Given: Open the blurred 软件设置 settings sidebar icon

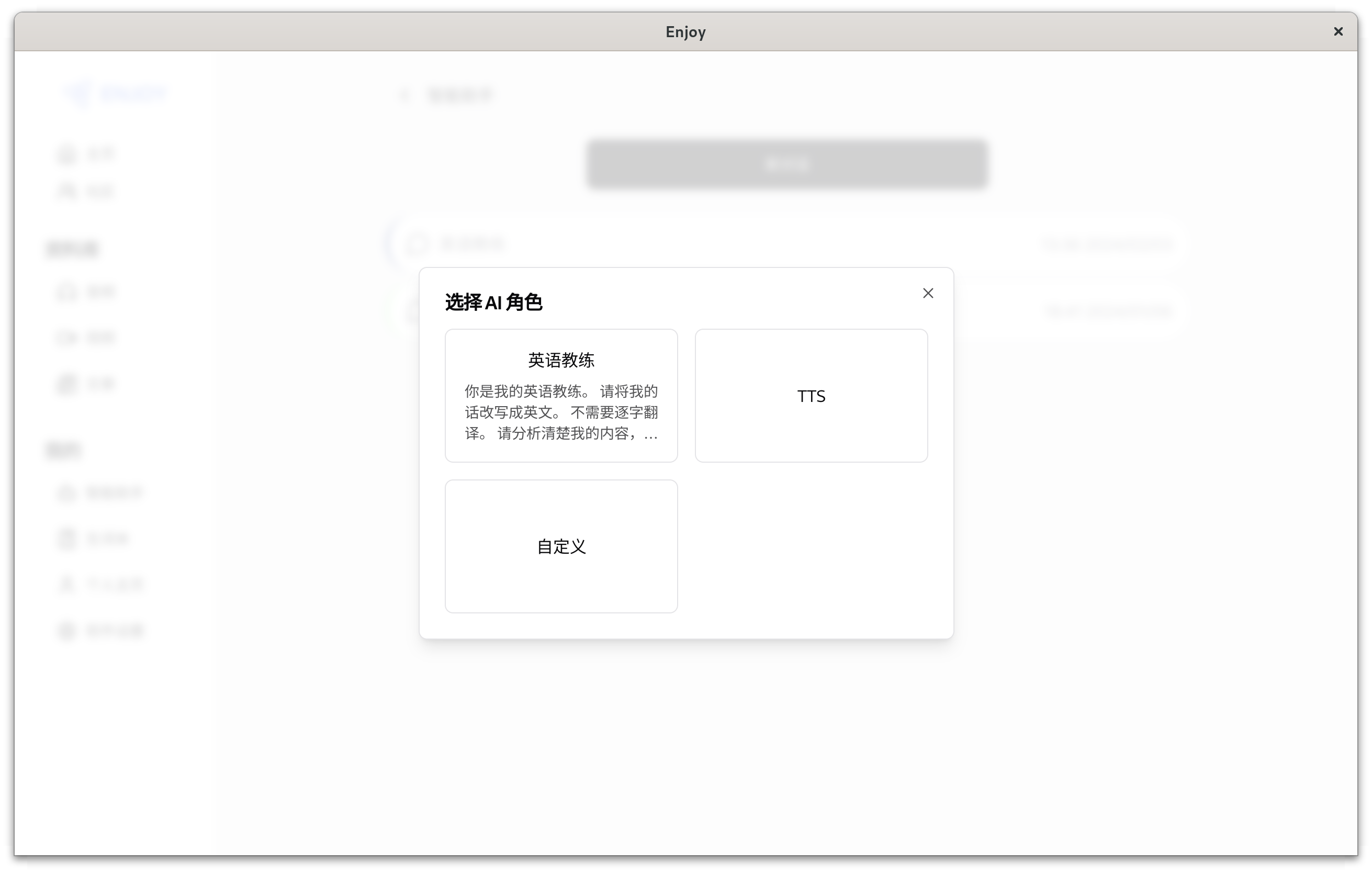Looking at the screenshot, I should pos(66,630).
